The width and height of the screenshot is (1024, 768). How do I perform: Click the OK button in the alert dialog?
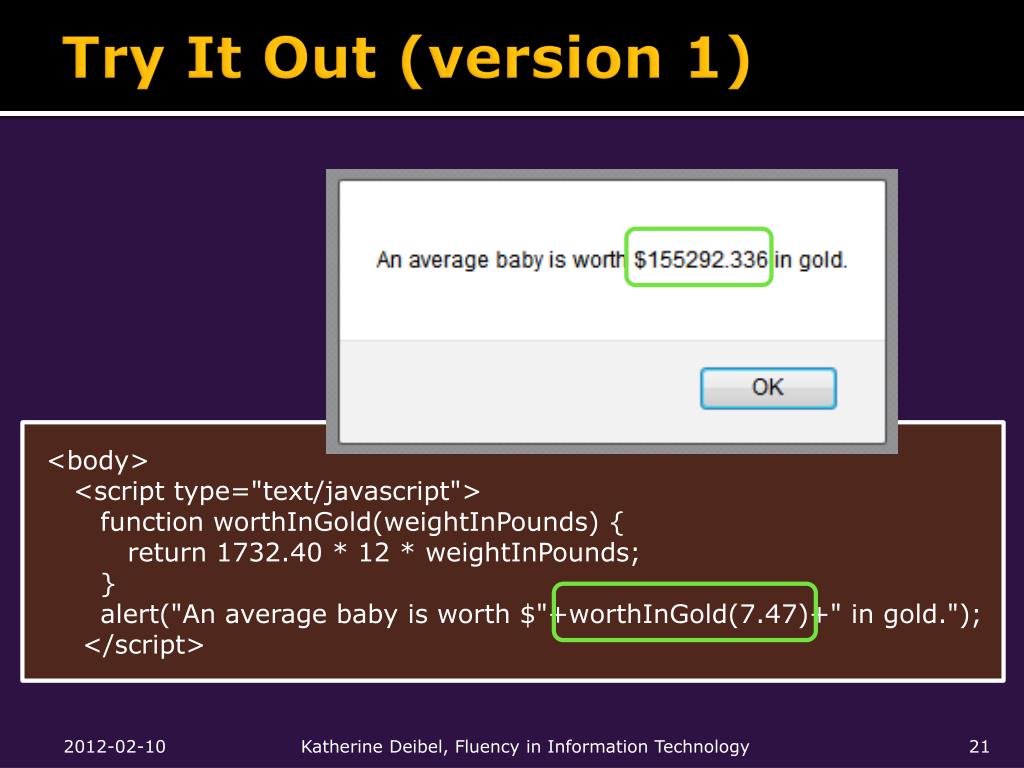(768, 388)
